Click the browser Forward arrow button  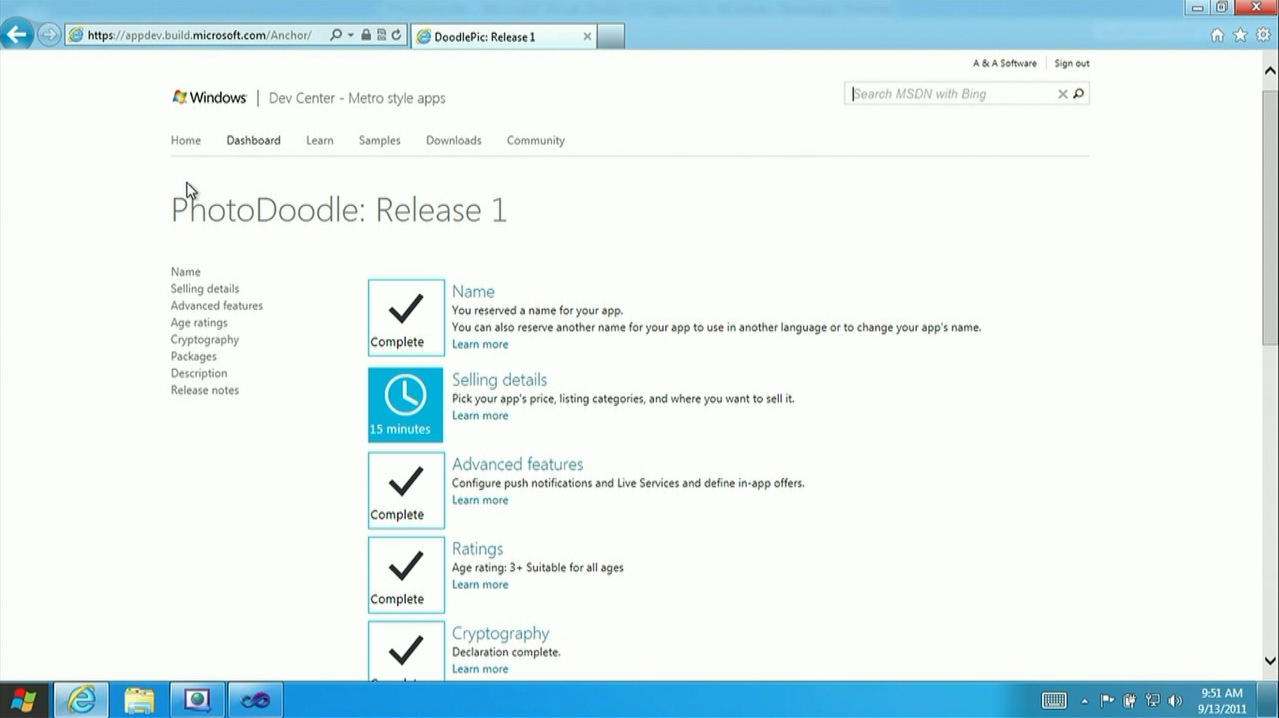48,35
